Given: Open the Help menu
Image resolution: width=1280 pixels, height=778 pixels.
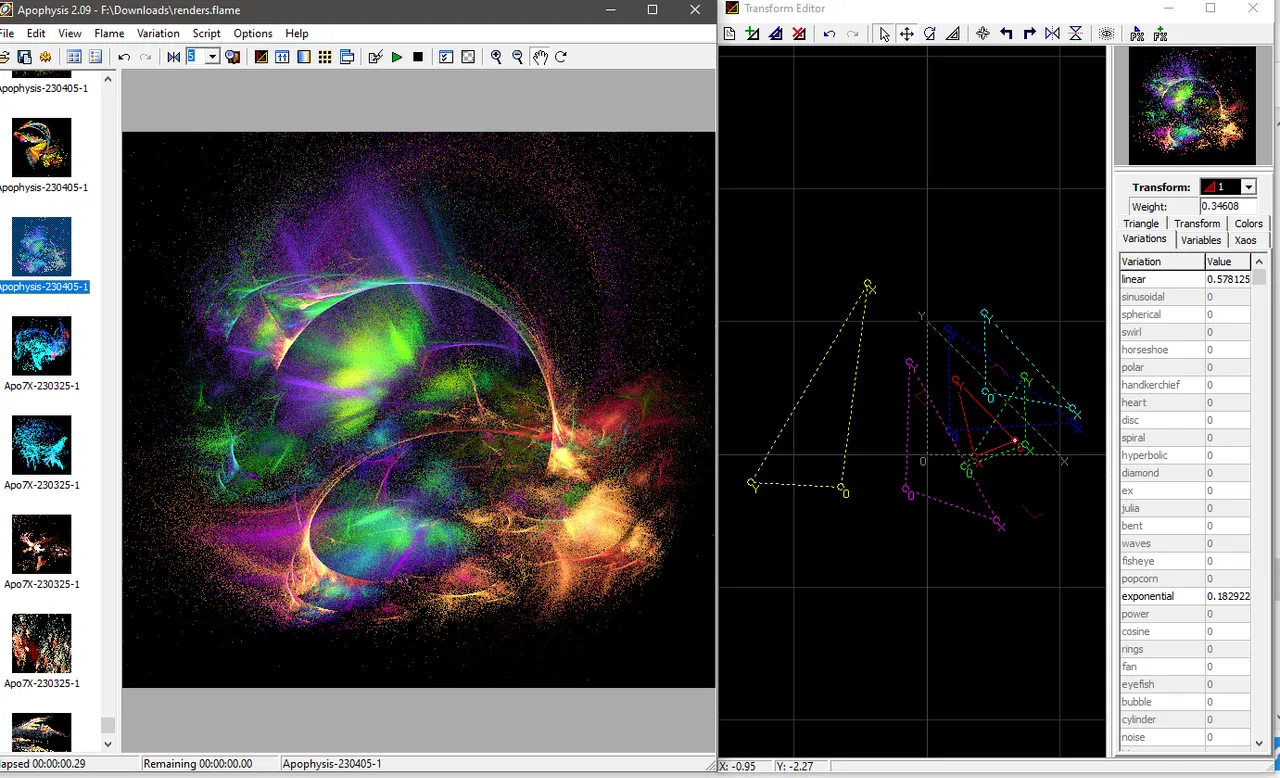Looking at the screenshot, I should [x=296, y=33].
